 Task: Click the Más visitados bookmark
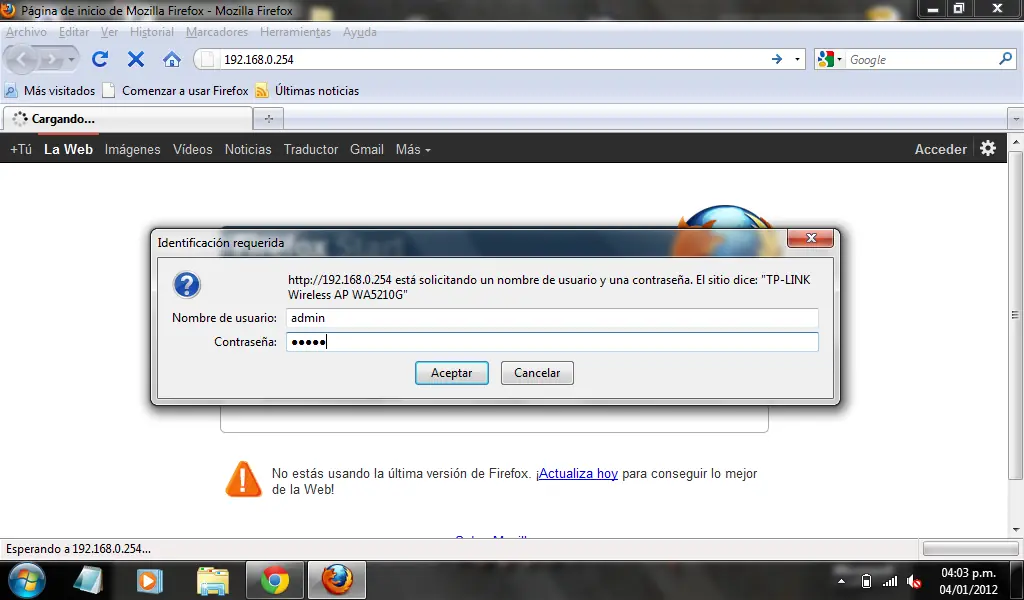click(50, 91)
